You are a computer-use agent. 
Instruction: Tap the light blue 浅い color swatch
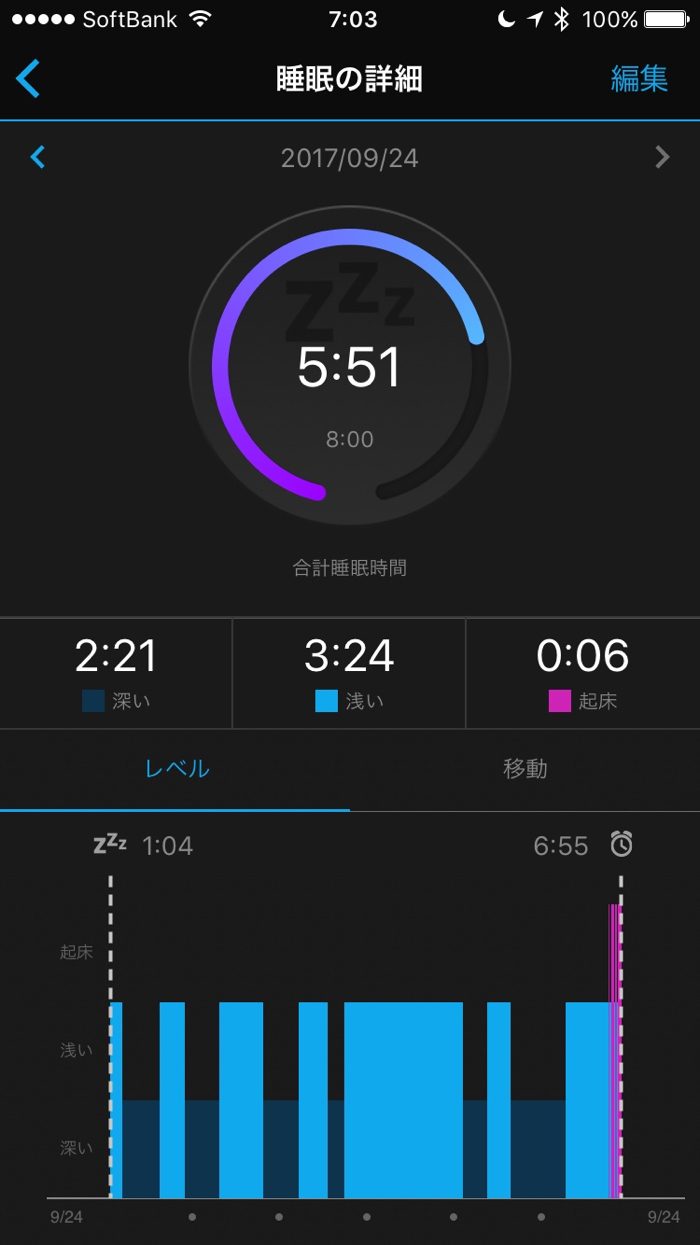point(326,701)
